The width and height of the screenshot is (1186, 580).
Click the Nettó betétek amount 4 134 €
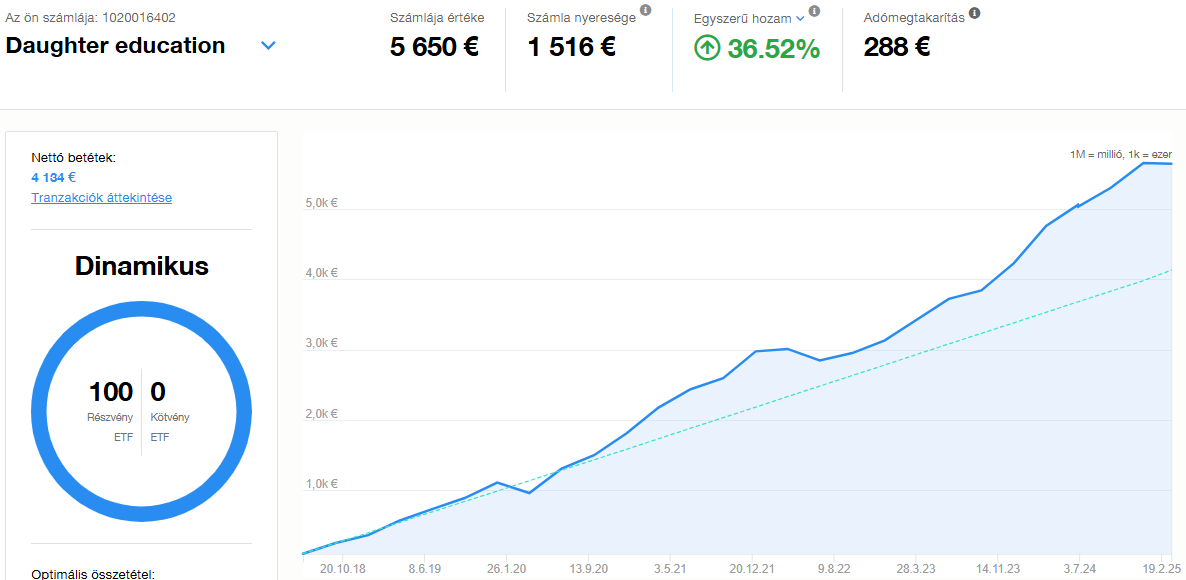click(54, 178)
